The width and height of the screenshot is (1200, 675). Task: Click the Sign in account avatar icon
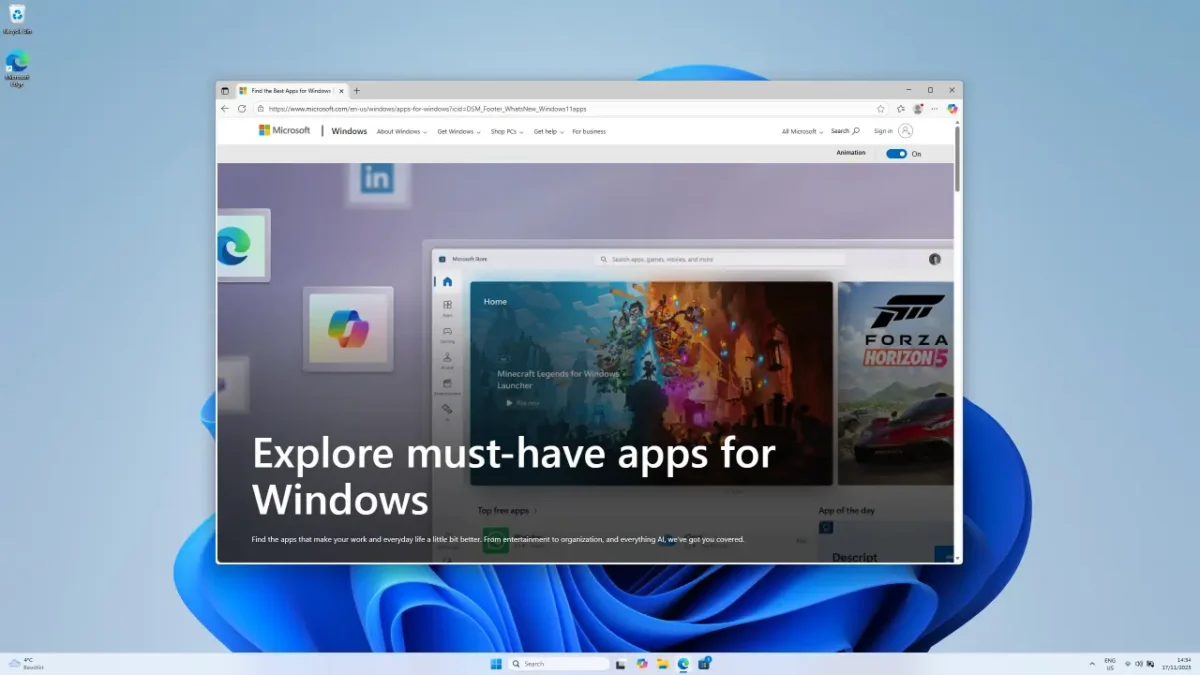click(905, 131)
